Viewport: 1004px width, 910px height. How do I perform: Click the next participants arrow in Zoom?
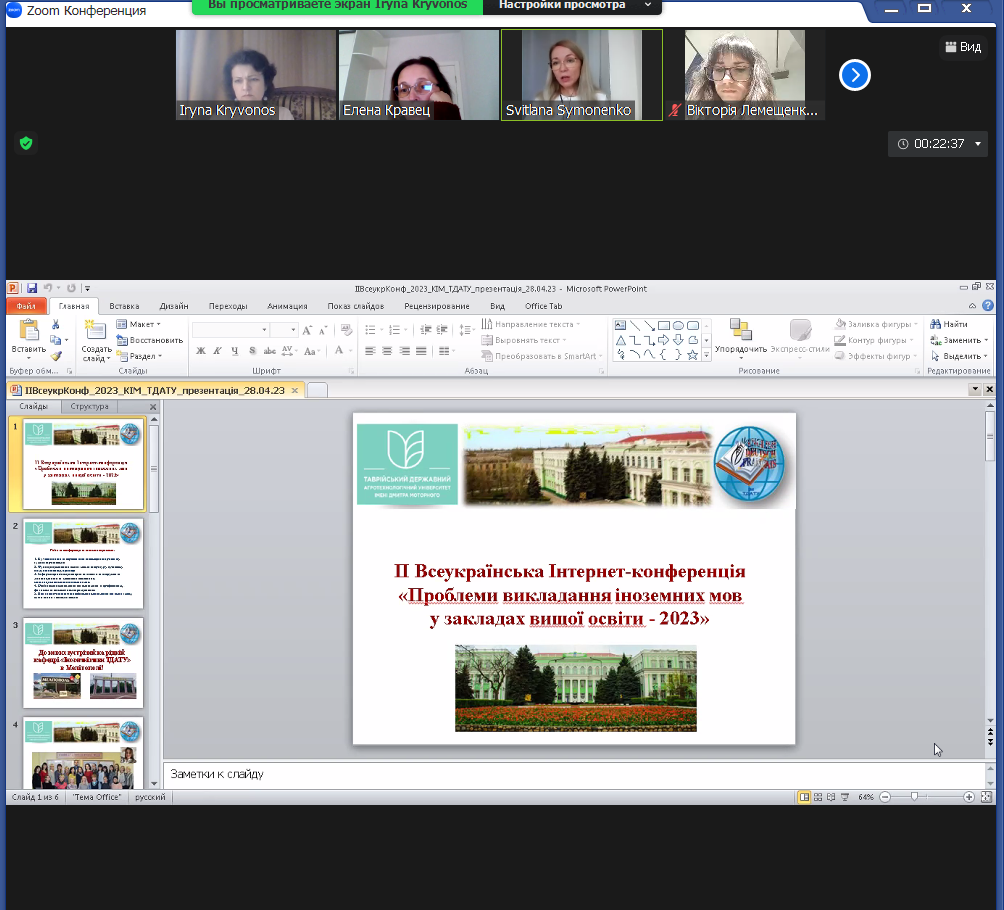pos(854,75)
